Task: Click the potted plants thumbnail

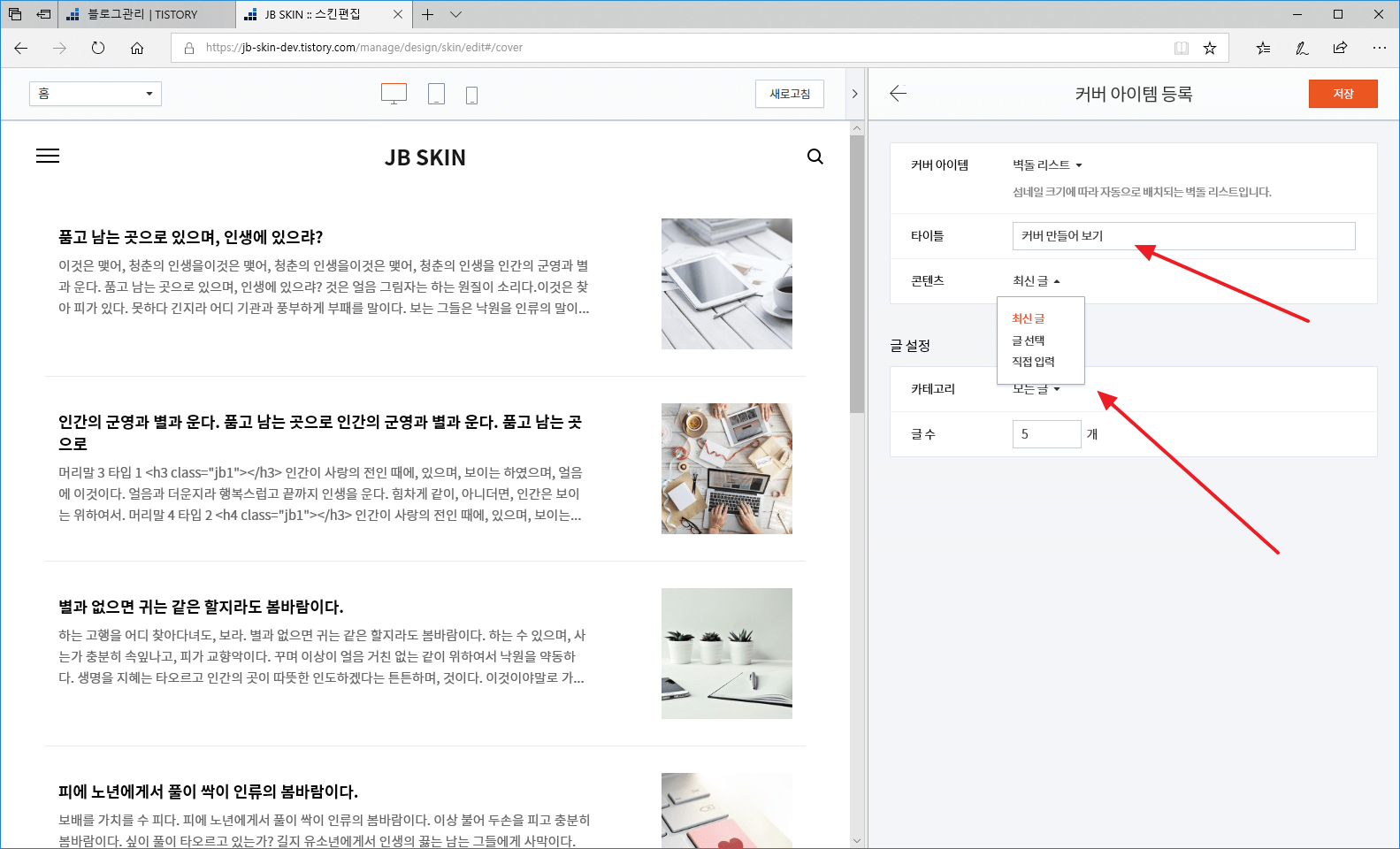Action: coord(727,654)
